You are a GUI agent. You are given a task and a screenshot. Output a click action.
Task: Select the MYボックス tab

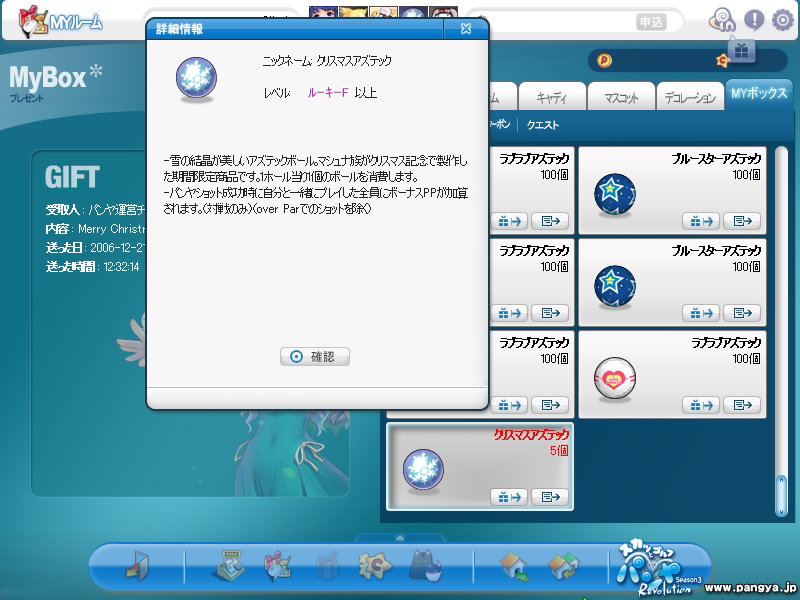(759, 94)
